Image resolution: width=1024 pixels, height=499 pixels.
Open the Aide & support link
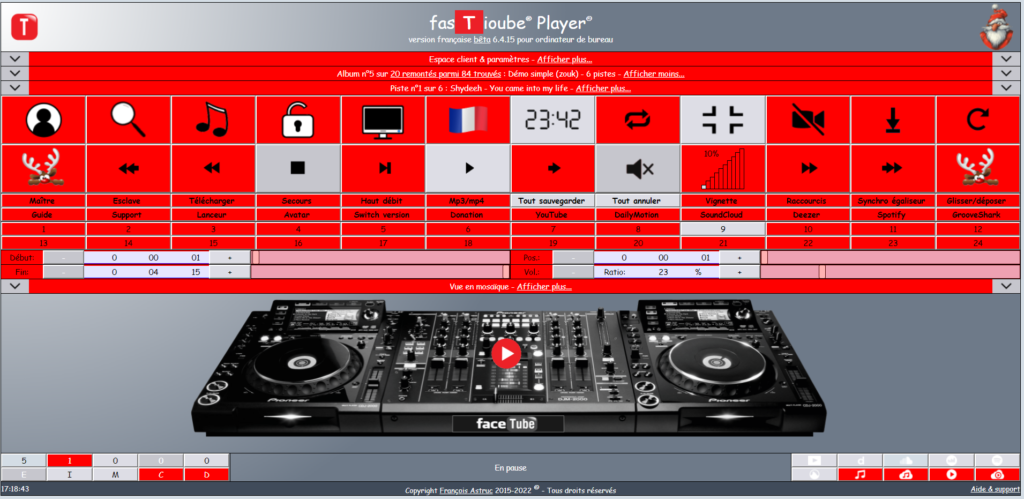tap(993, 490)
